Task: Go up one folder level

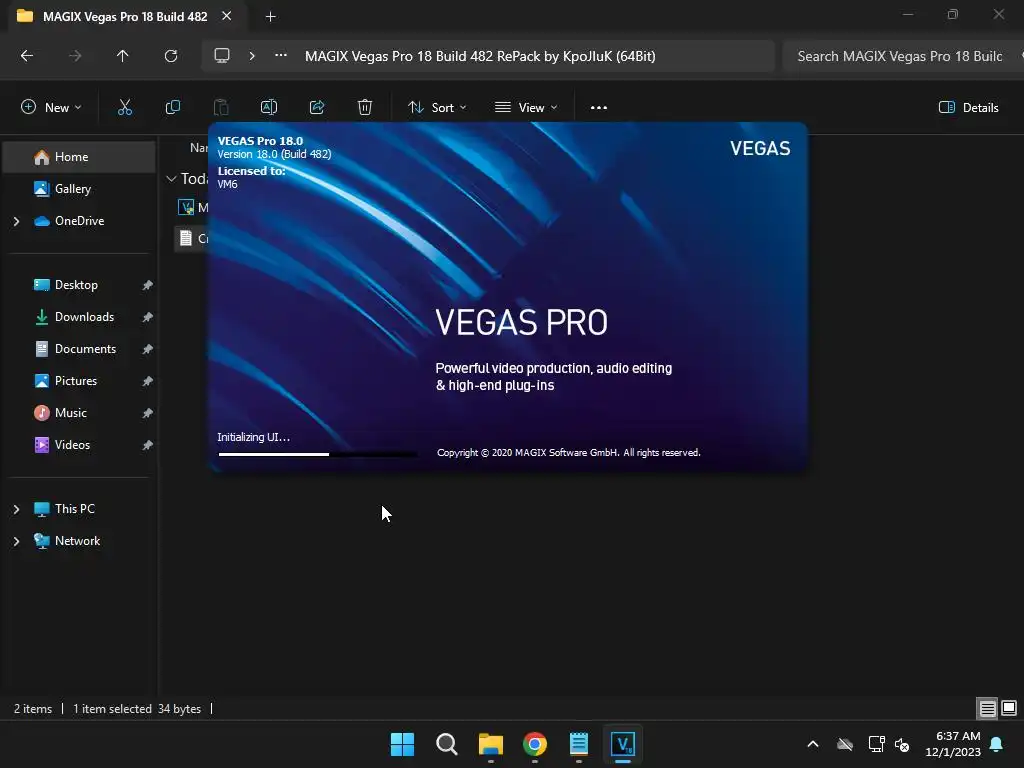Action: (x=123, y=56)
